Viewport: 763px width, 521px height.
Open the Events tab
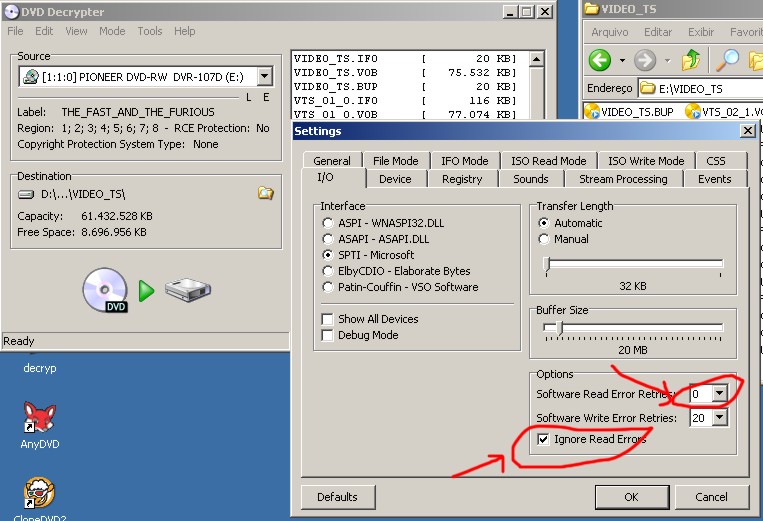tap(714, 179)
